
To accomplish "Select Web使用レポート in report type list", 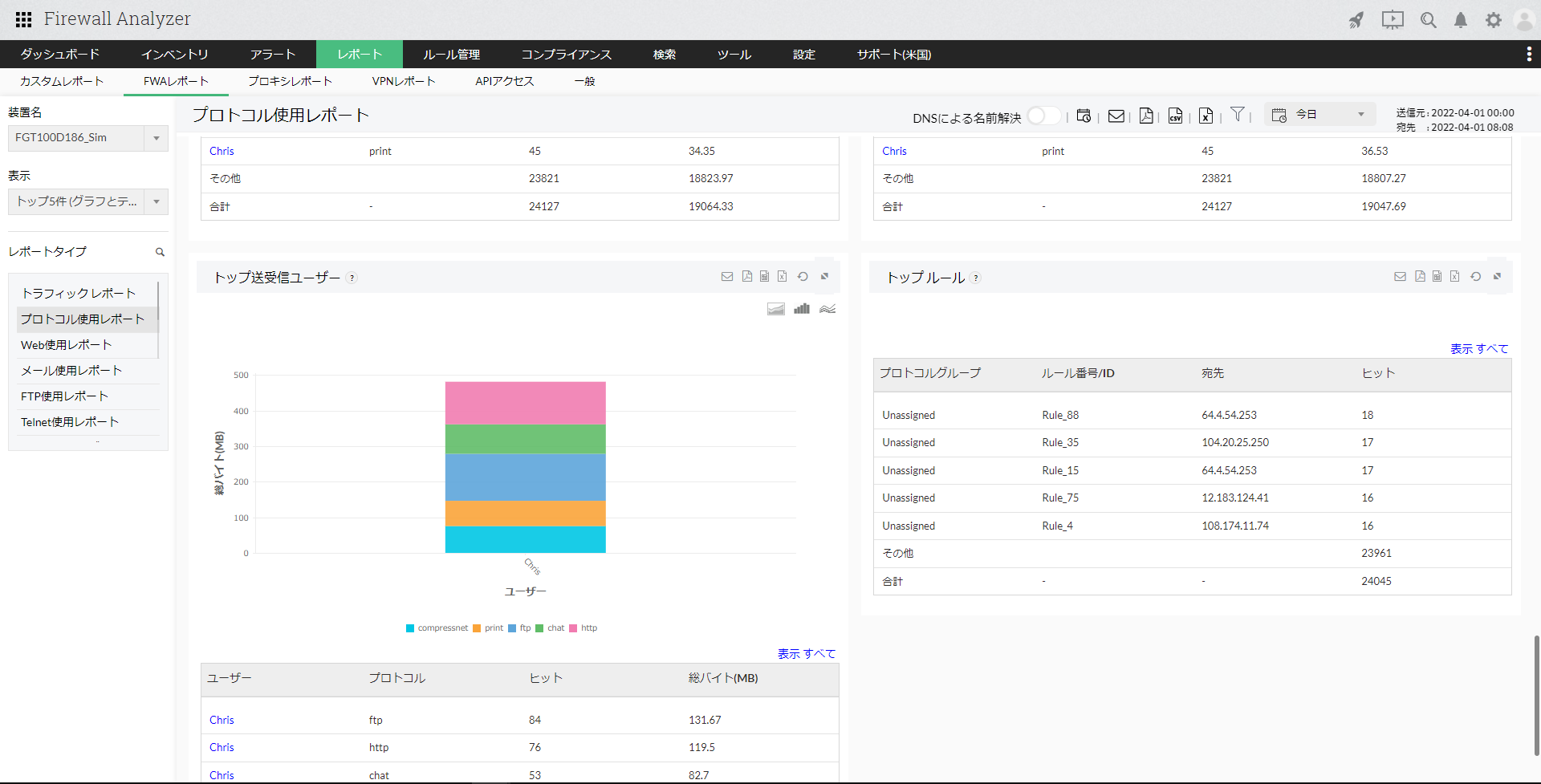I will click(67, 345).
